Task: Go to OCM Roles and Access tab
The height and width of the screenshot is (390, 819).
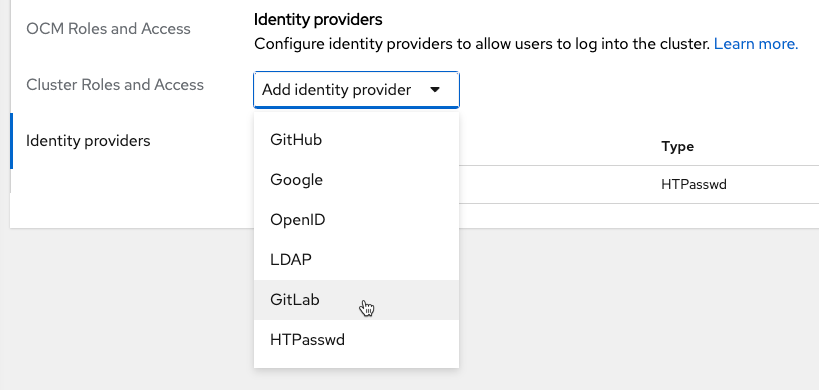Action: point(109,29)
